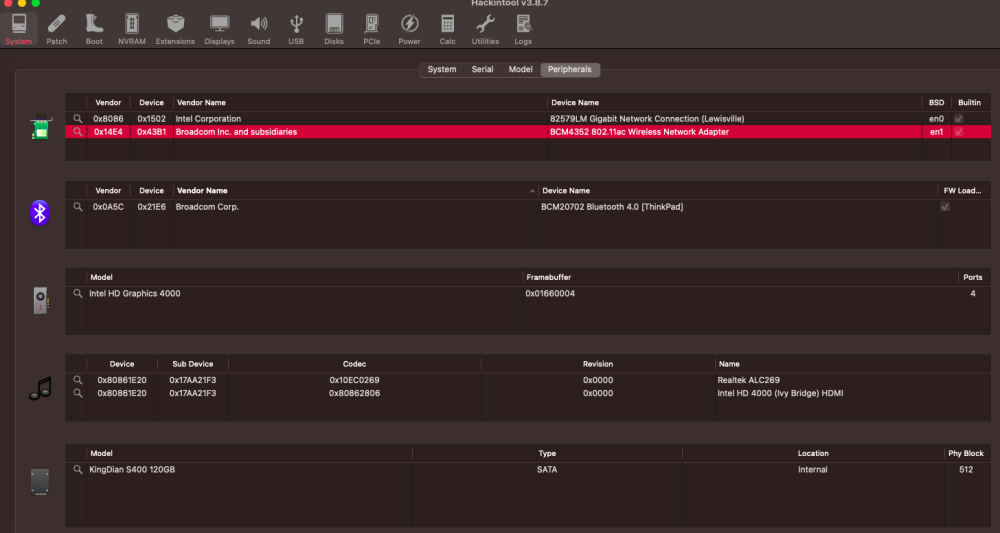This screenshot has height=533, width=1000.
Task: Click device ID 0x21E6 in Bluetooth table
Action: coord(152,207)
